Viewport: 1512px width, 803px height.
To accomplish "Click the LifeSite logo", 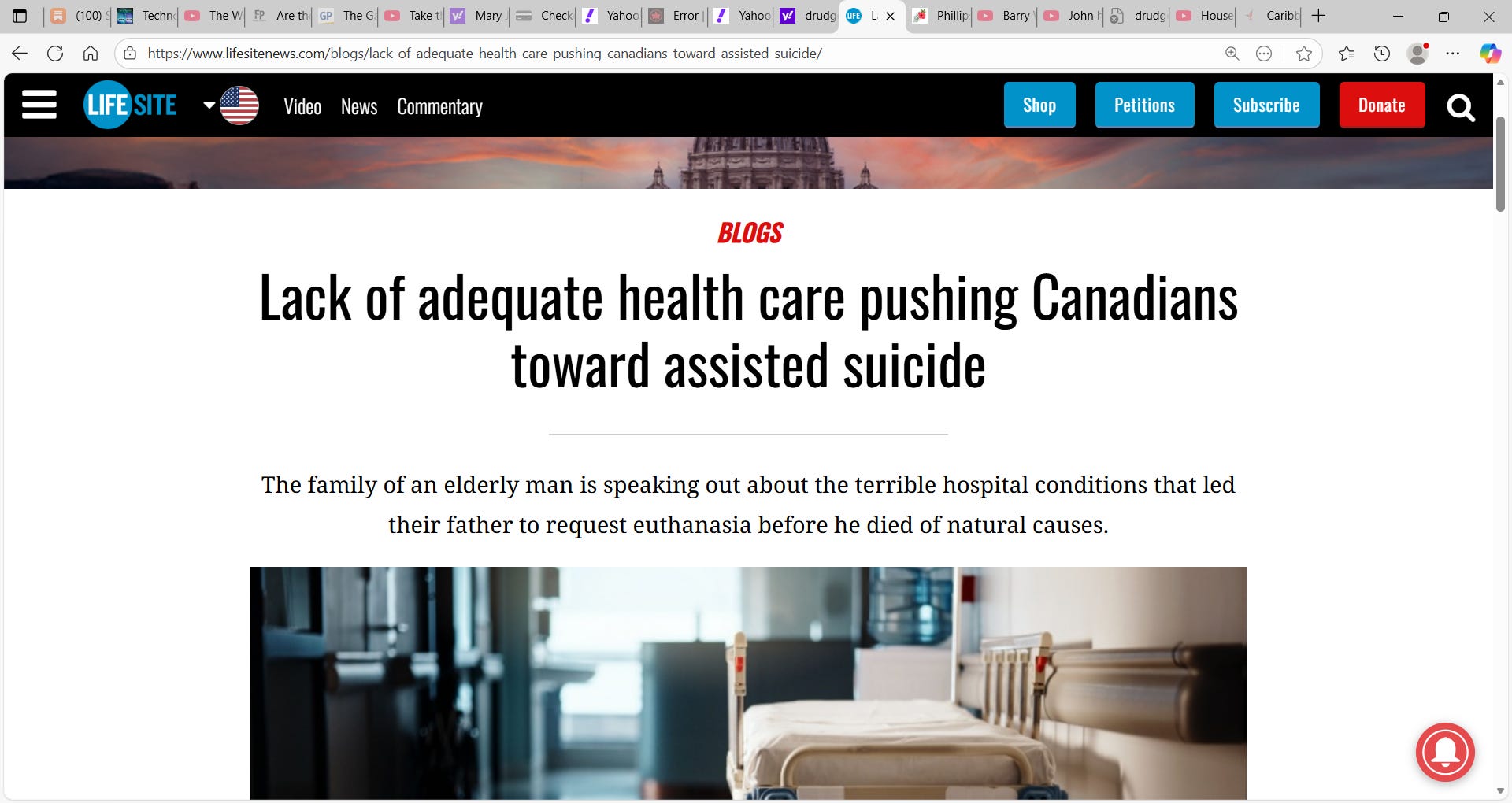I will coord(131,105).
